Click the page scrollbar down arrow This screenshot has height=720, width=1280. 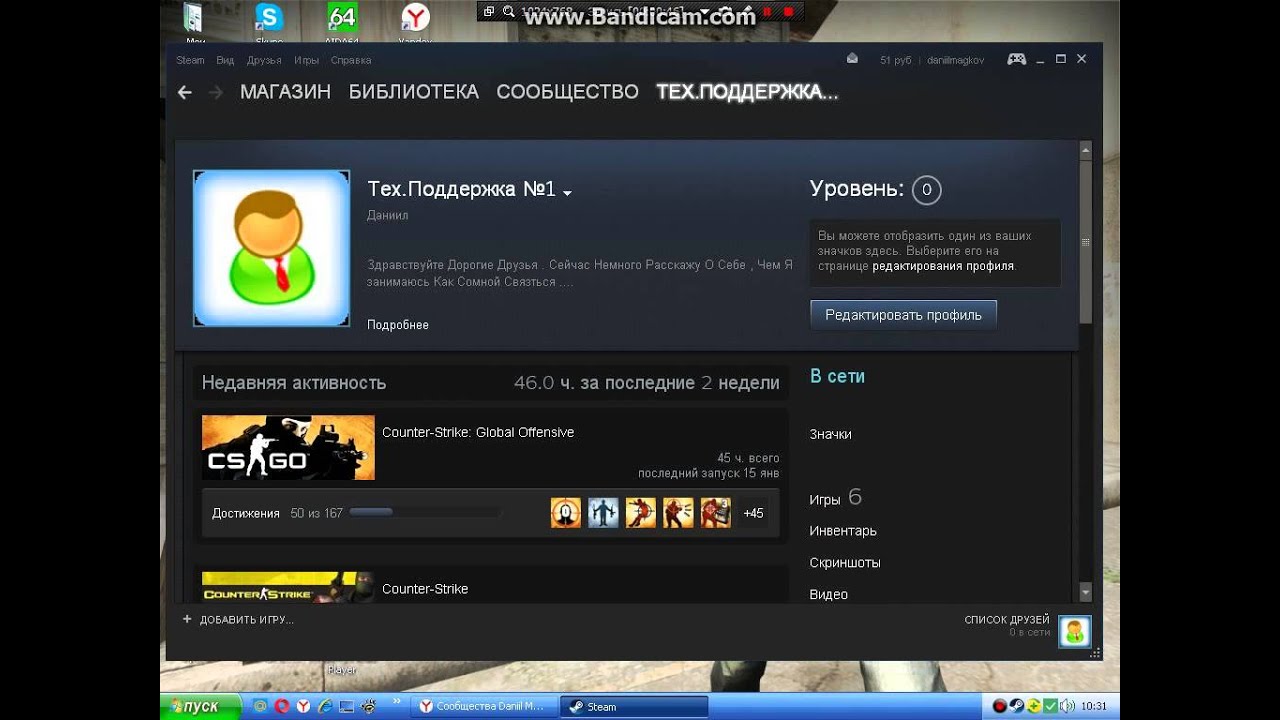click(1086, 592)
